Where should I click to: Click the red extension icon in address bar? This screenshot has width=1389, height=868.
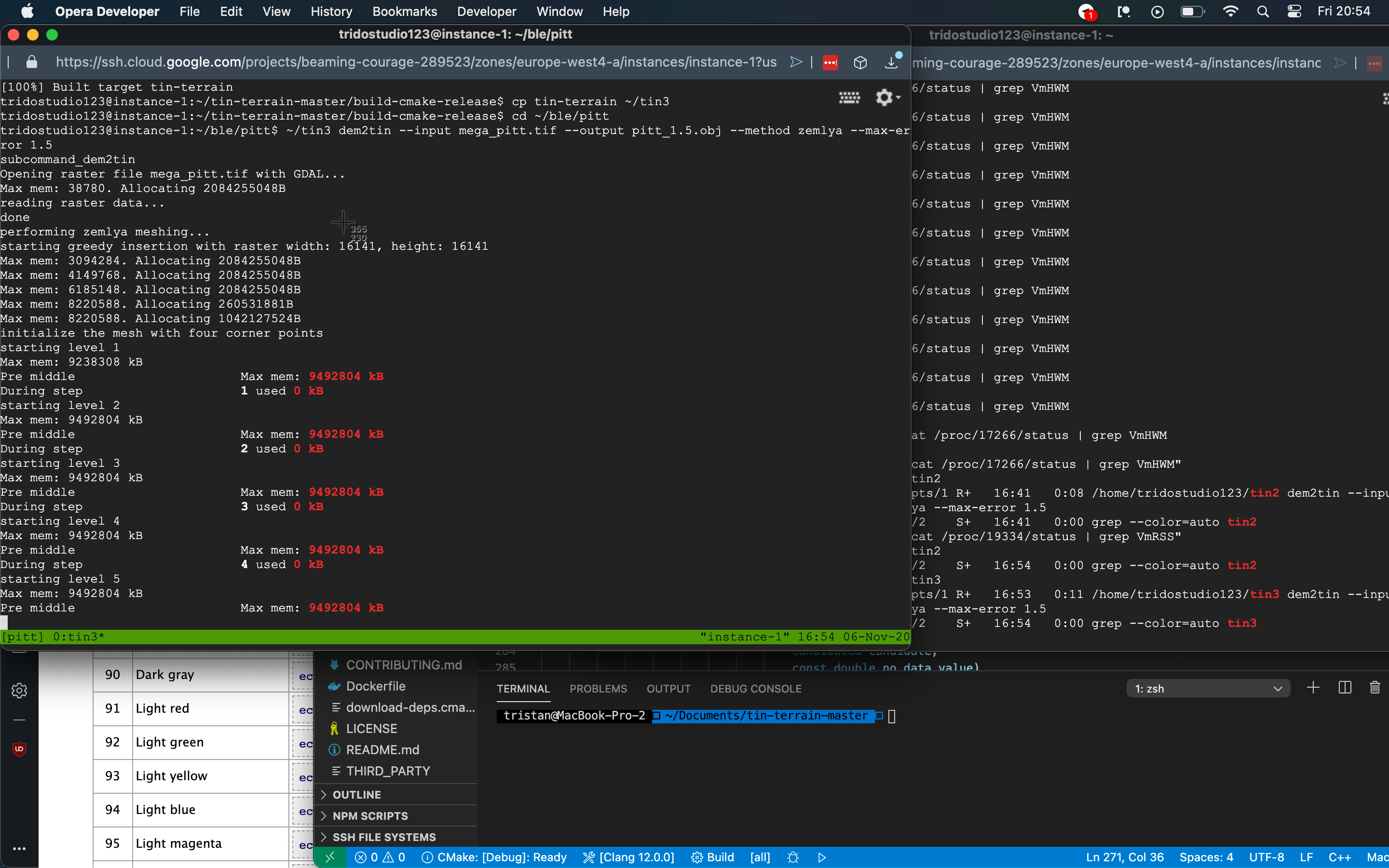(830, 63)
